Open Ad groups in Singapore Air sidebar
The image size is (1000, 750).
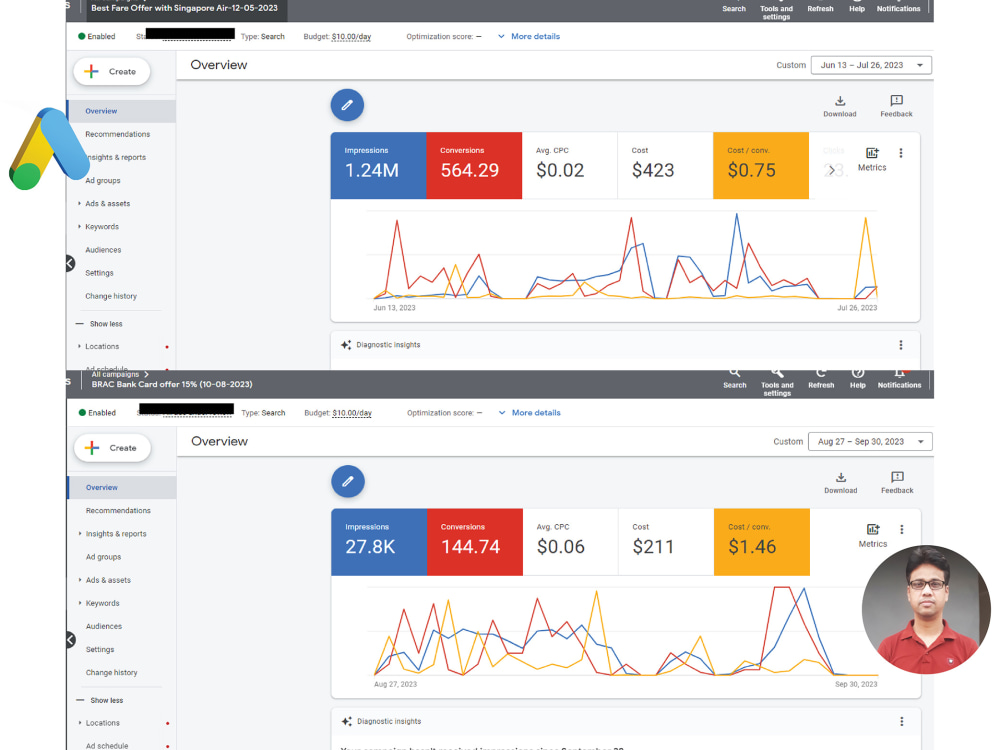(103, 180)
